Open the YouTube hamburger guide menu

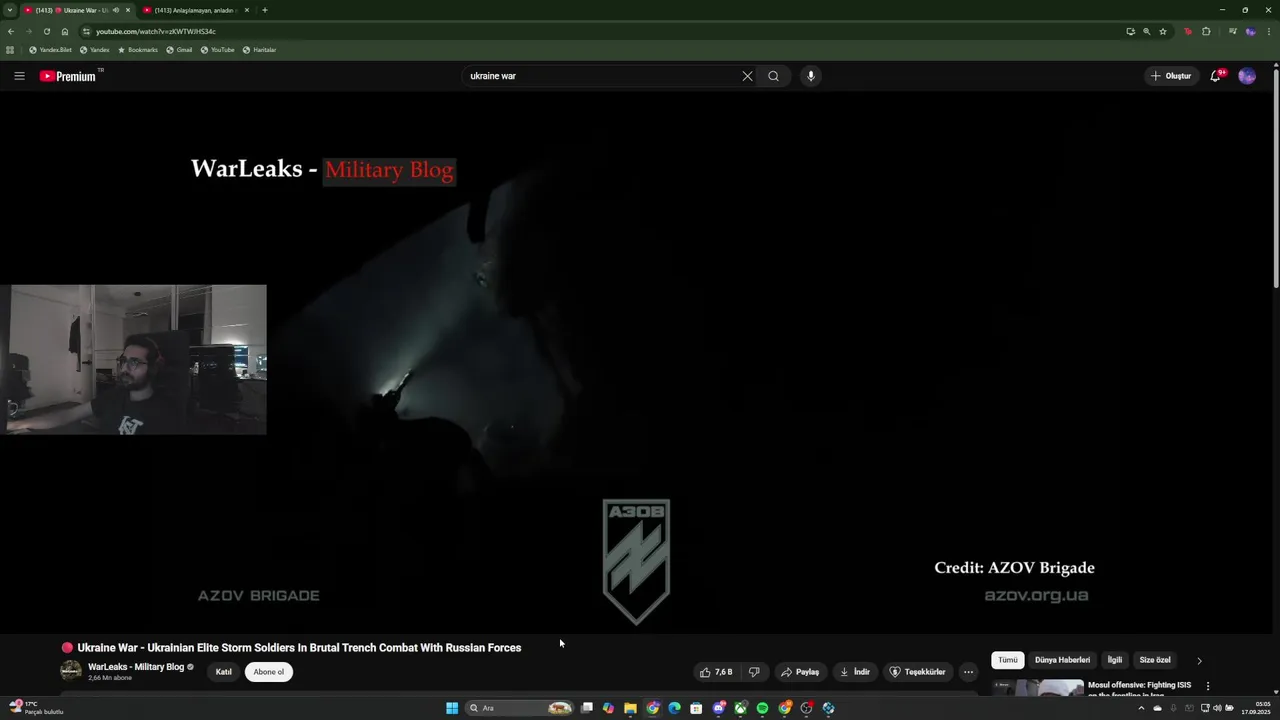pos(19,76)
